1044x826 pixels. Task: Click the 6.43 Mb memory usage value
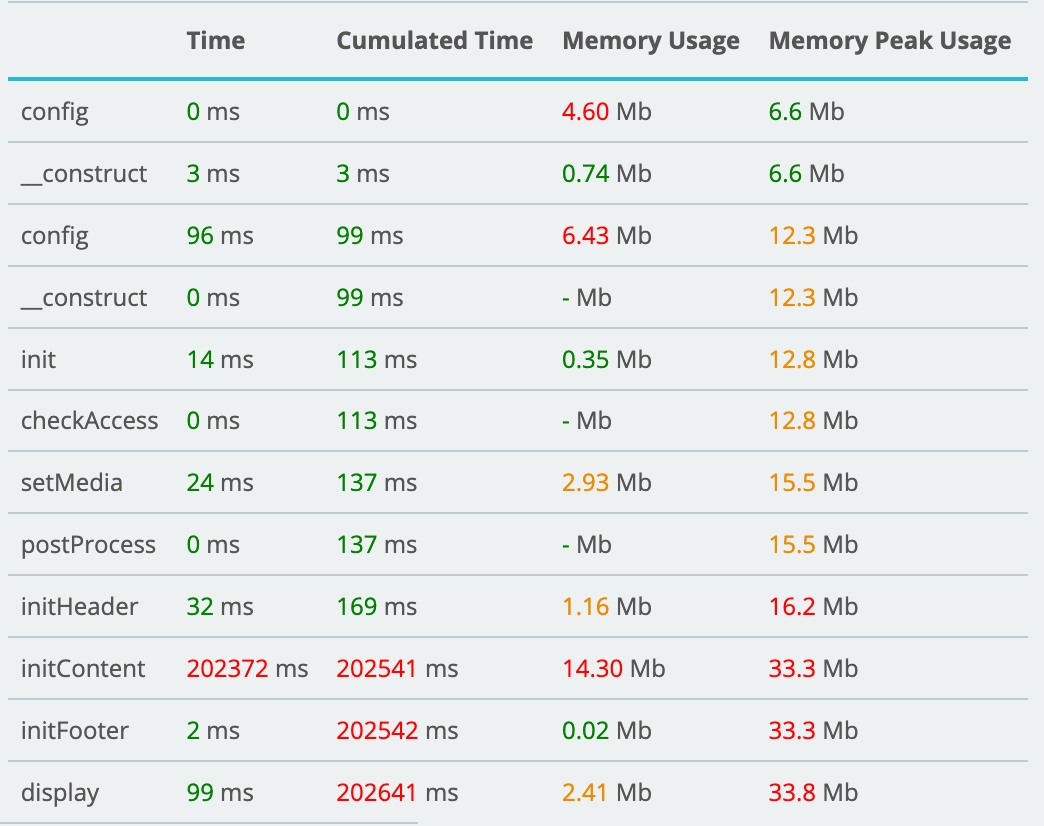click(606, 236)
